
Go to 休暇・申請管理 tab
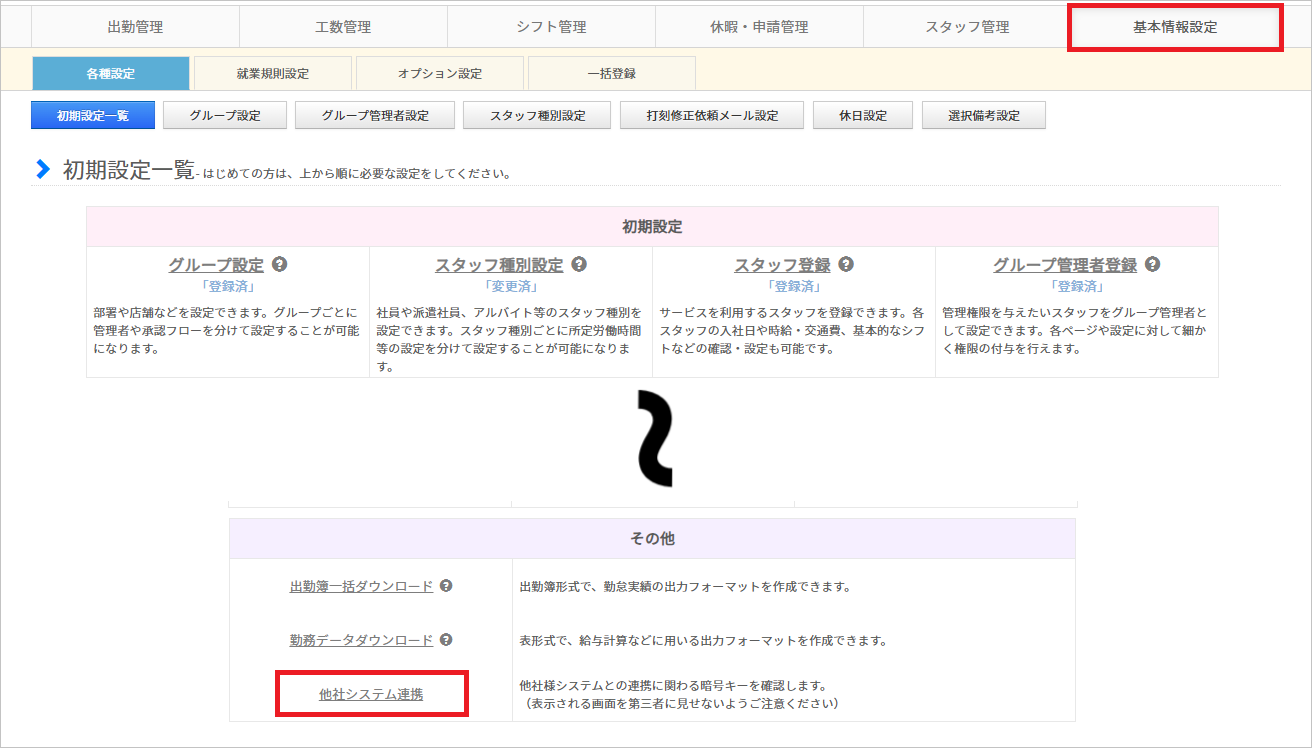(x=759, y=27)
